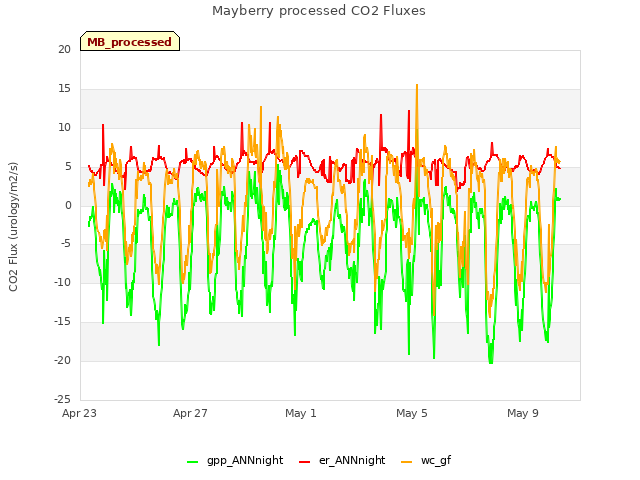Screen dimensions: 640x480
Task: Click the y-axis value 10
Action: coord(64,128)
